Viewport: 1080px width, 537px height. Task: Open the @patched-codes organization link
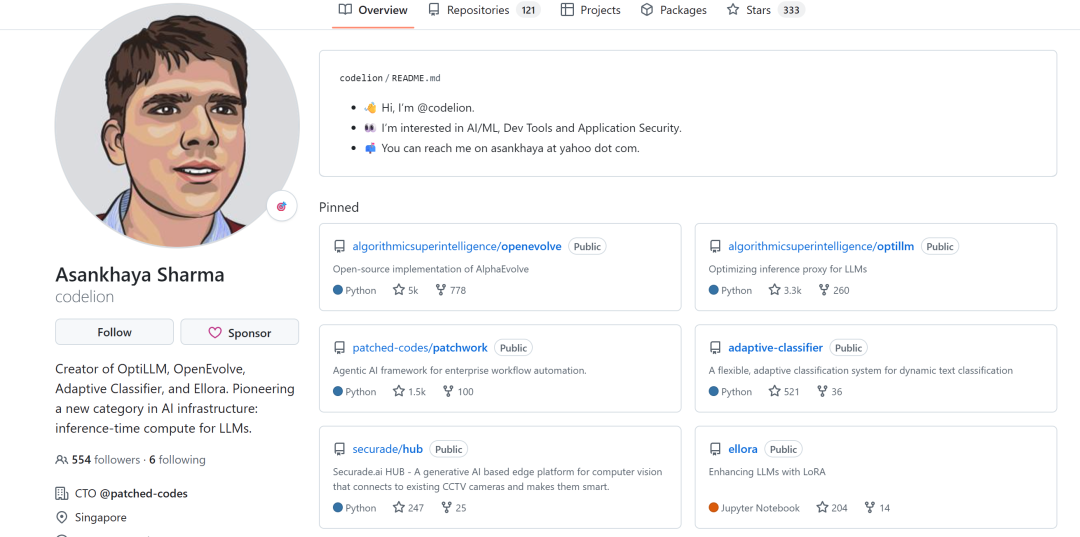pyautogui.click(x=143, y=493)
